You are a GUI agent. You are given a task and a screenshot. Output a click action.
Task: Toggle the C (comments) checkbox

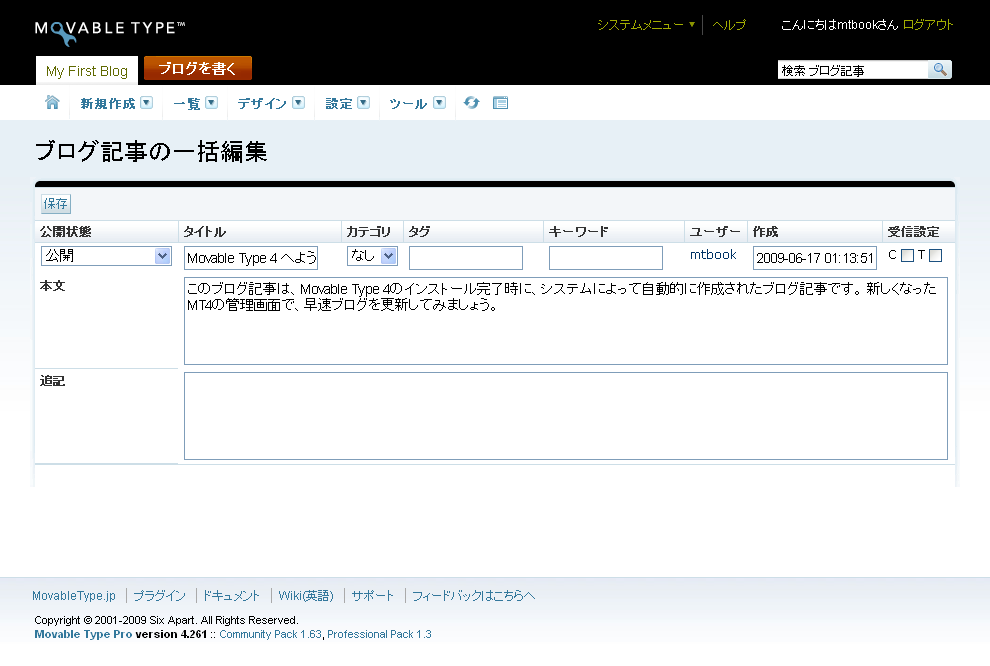[907, 256]
